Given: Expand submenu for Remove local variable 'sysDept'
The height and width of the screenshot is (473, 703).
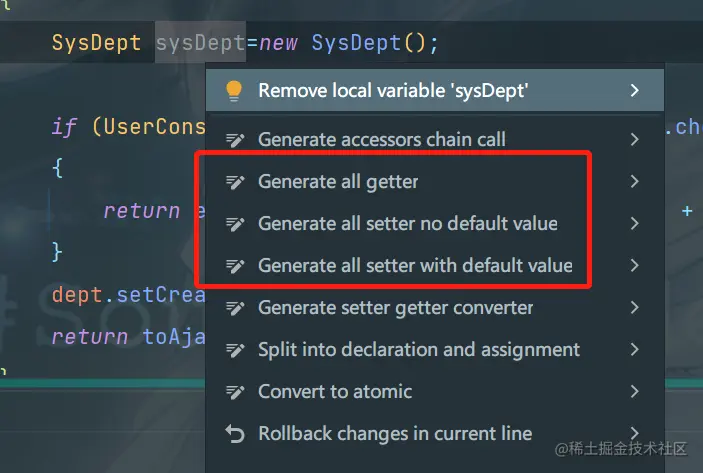Looking at the screenshot, I should pos(635,91).
